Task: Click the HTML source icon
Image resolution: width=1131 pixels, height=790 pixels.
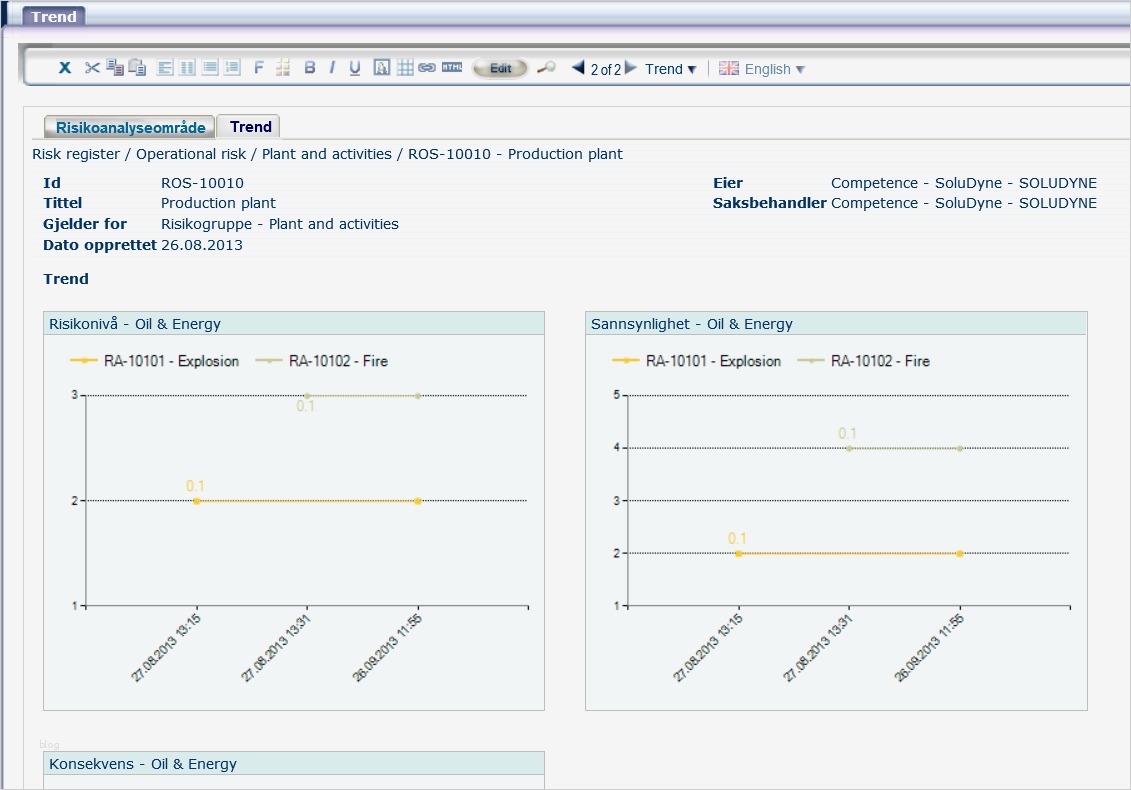Action: 452,68
